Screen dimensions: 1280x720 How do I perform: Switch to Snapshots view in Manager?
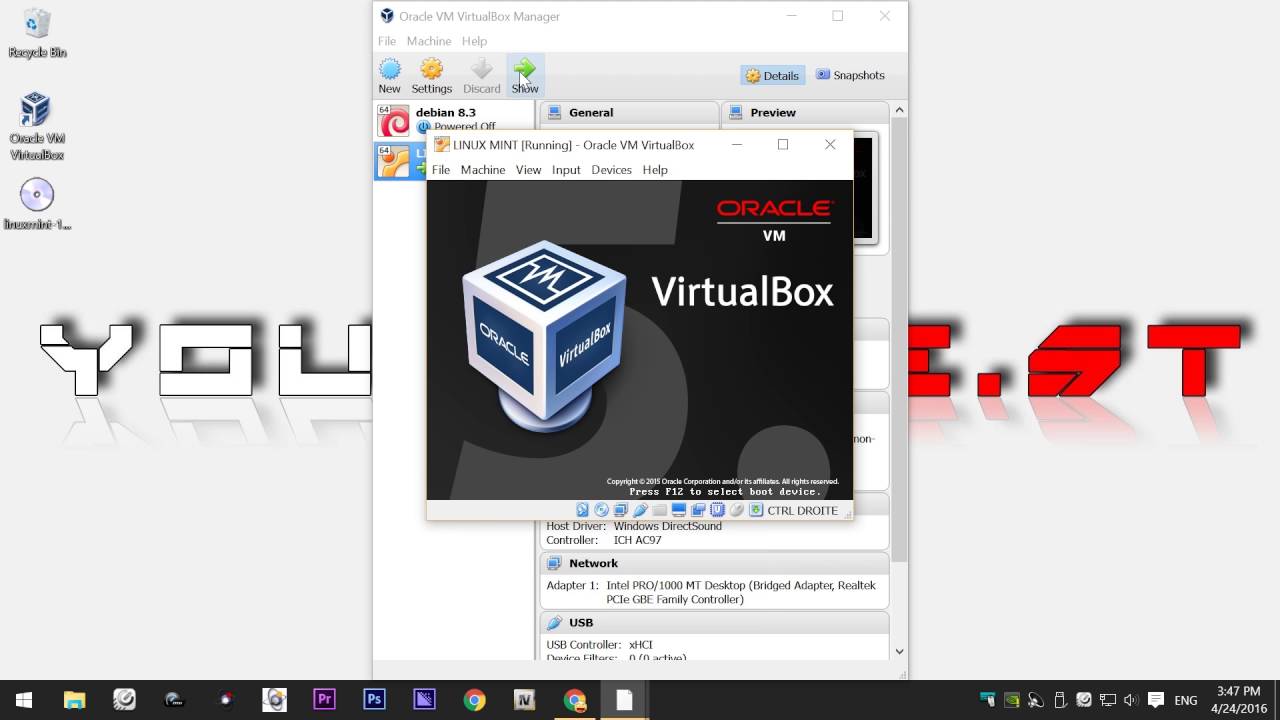point(850,75)
